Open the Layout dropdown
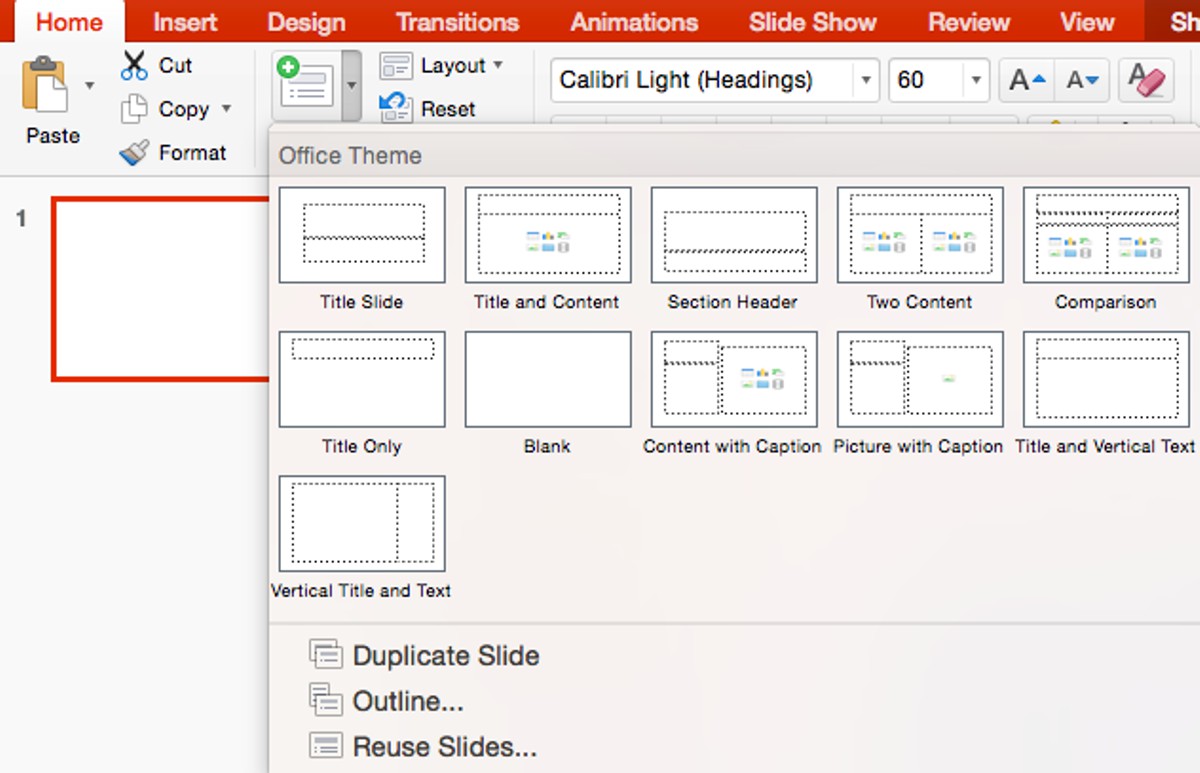This screenshot has height=773, width=1200. [440, 66]
